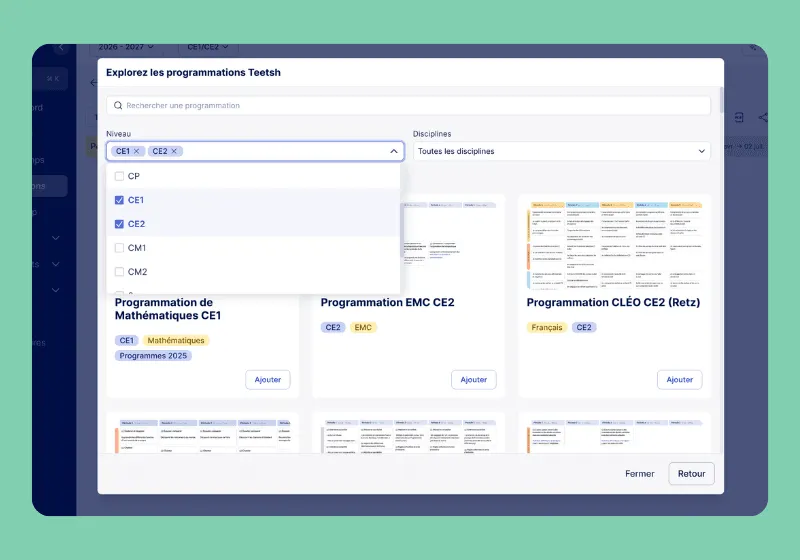Click the Fermer button
Viewport: 800px width, 560px height.
point(639,474)
